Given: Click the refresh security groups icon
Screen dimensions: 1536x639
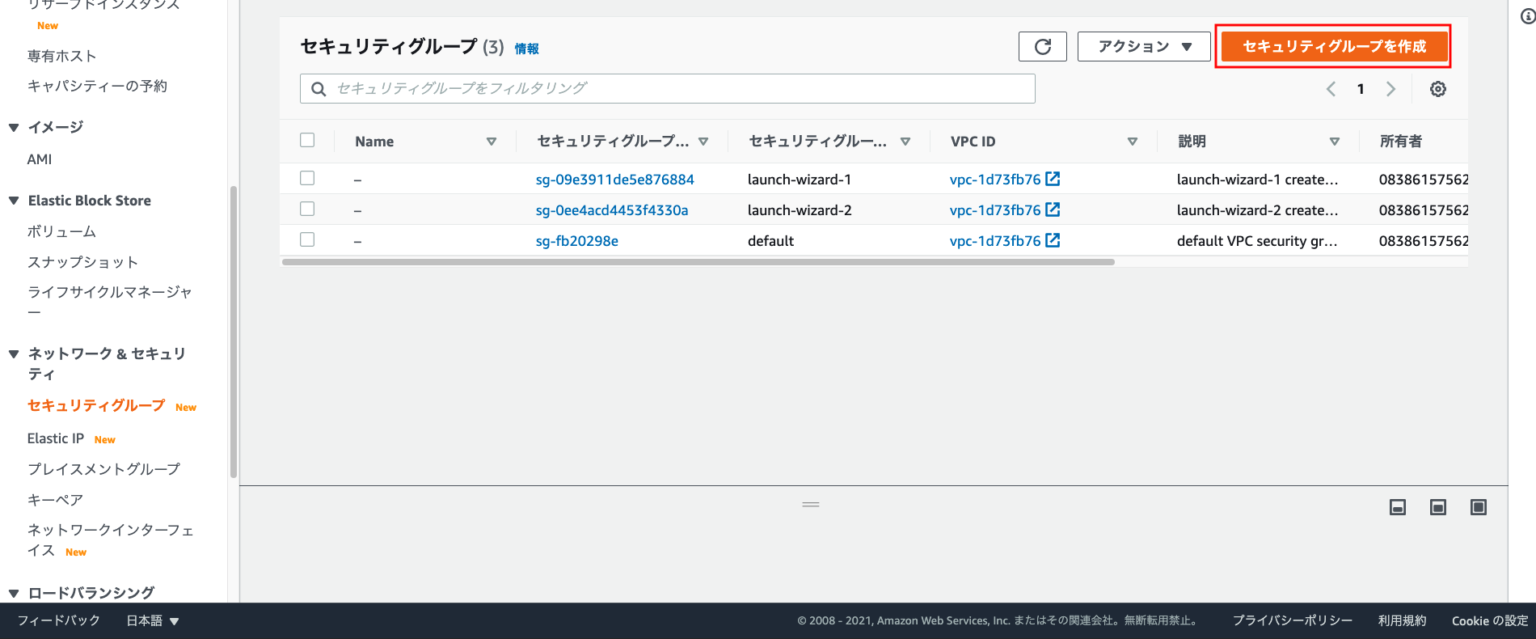Looking at the screenshot, I should 1043,46.
